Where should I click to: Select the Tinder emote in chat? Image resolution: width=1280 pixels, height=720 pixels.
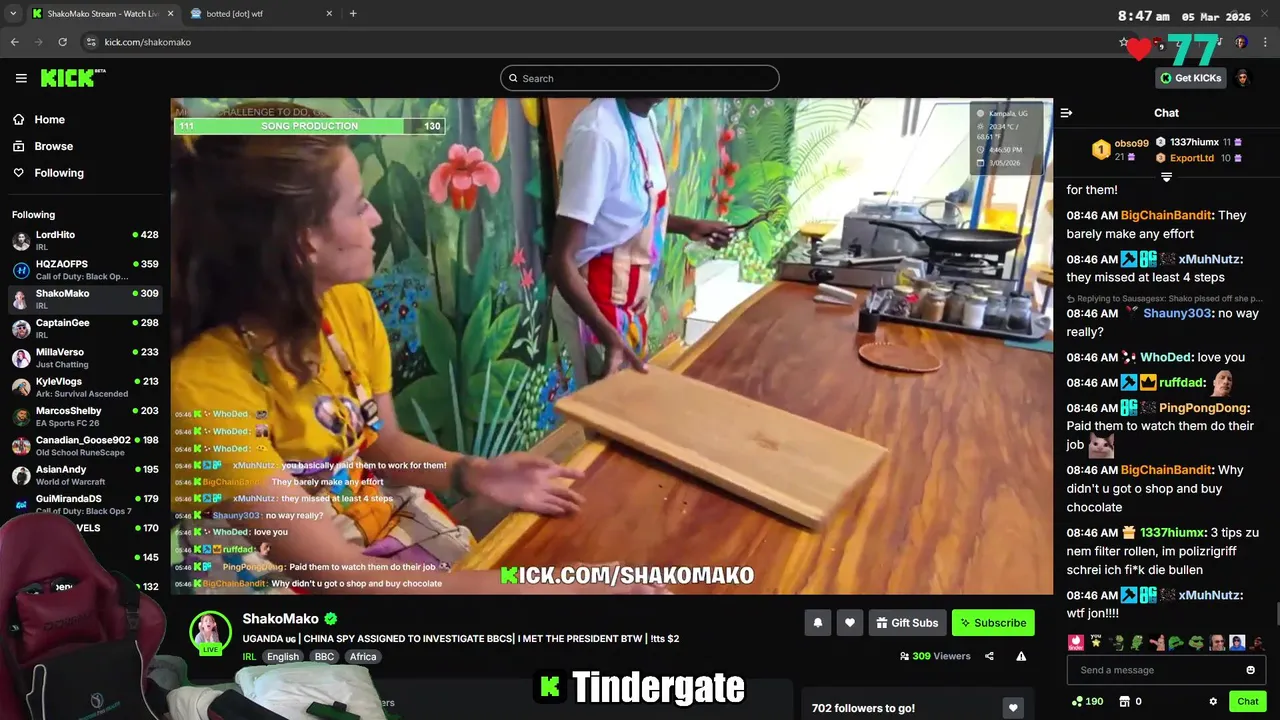point(1076,642)
